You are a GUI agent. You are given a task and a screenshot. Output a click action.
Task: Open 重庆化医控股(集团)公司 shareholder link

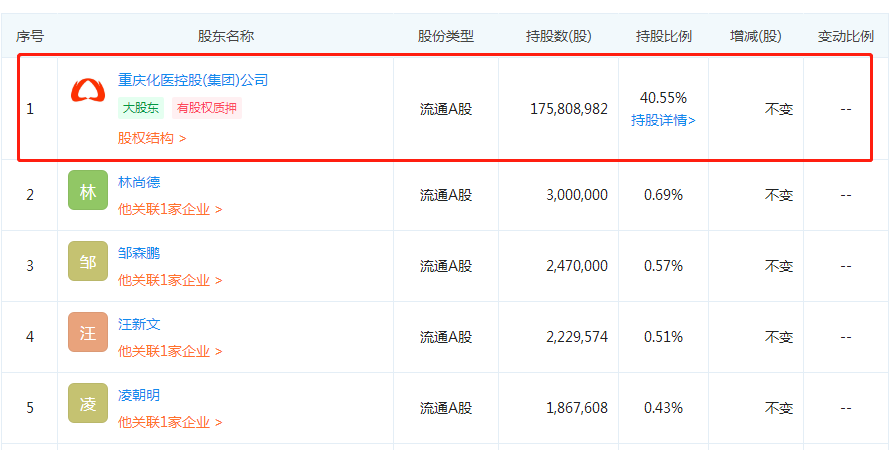pyautogui.click(x=193, y=80)
